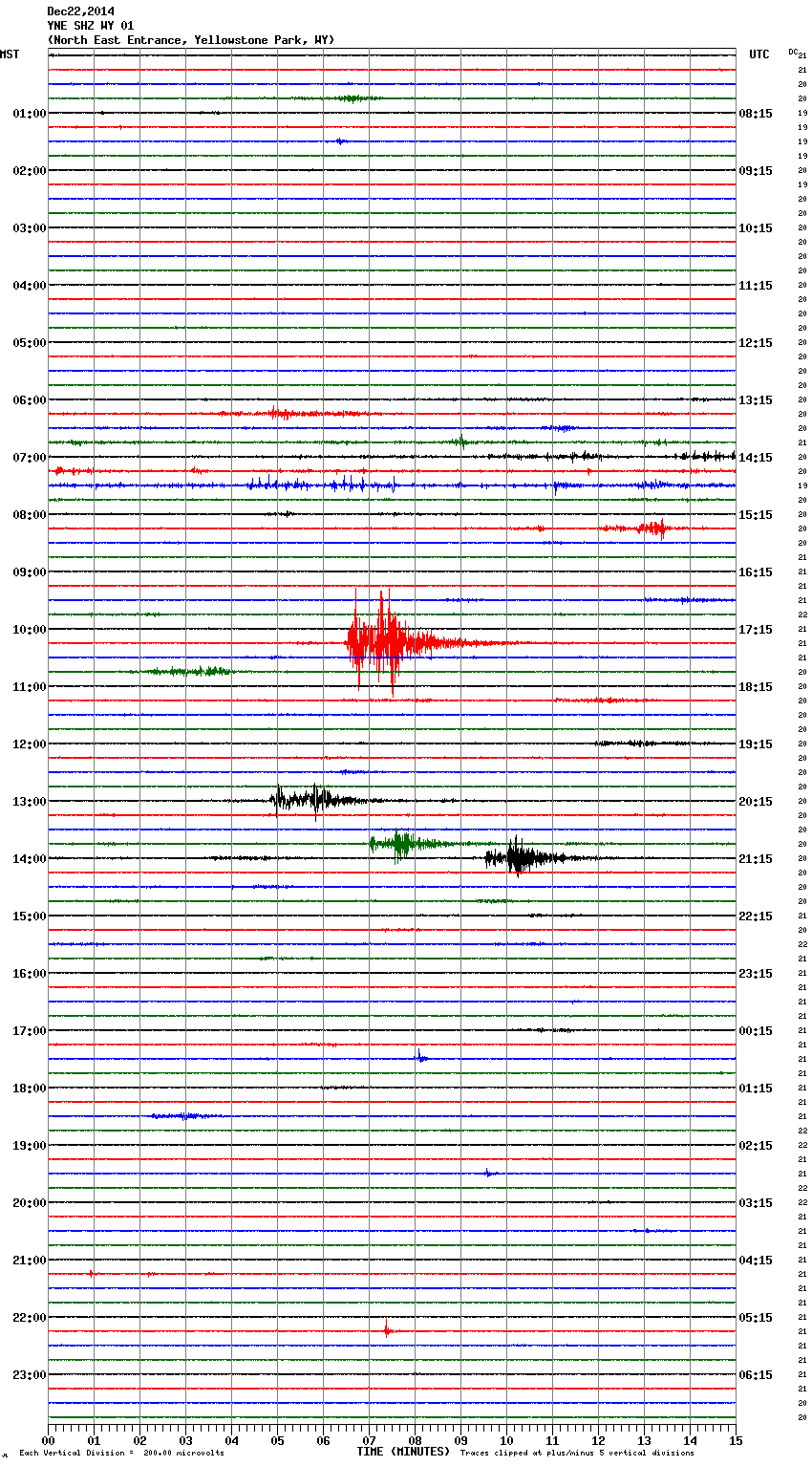Click the 17:15 UTC time label

756,630
